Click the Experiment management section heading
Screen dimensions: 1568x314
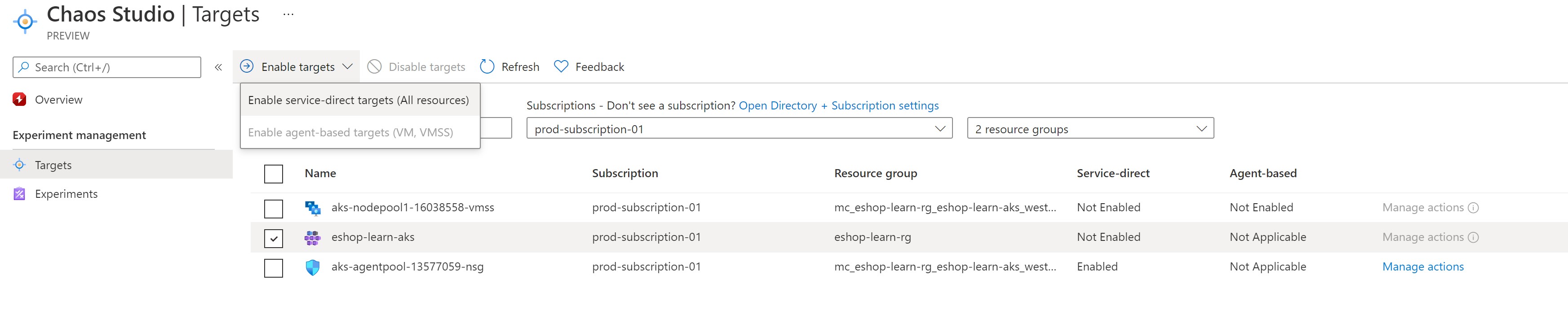[x=79, y=135]
